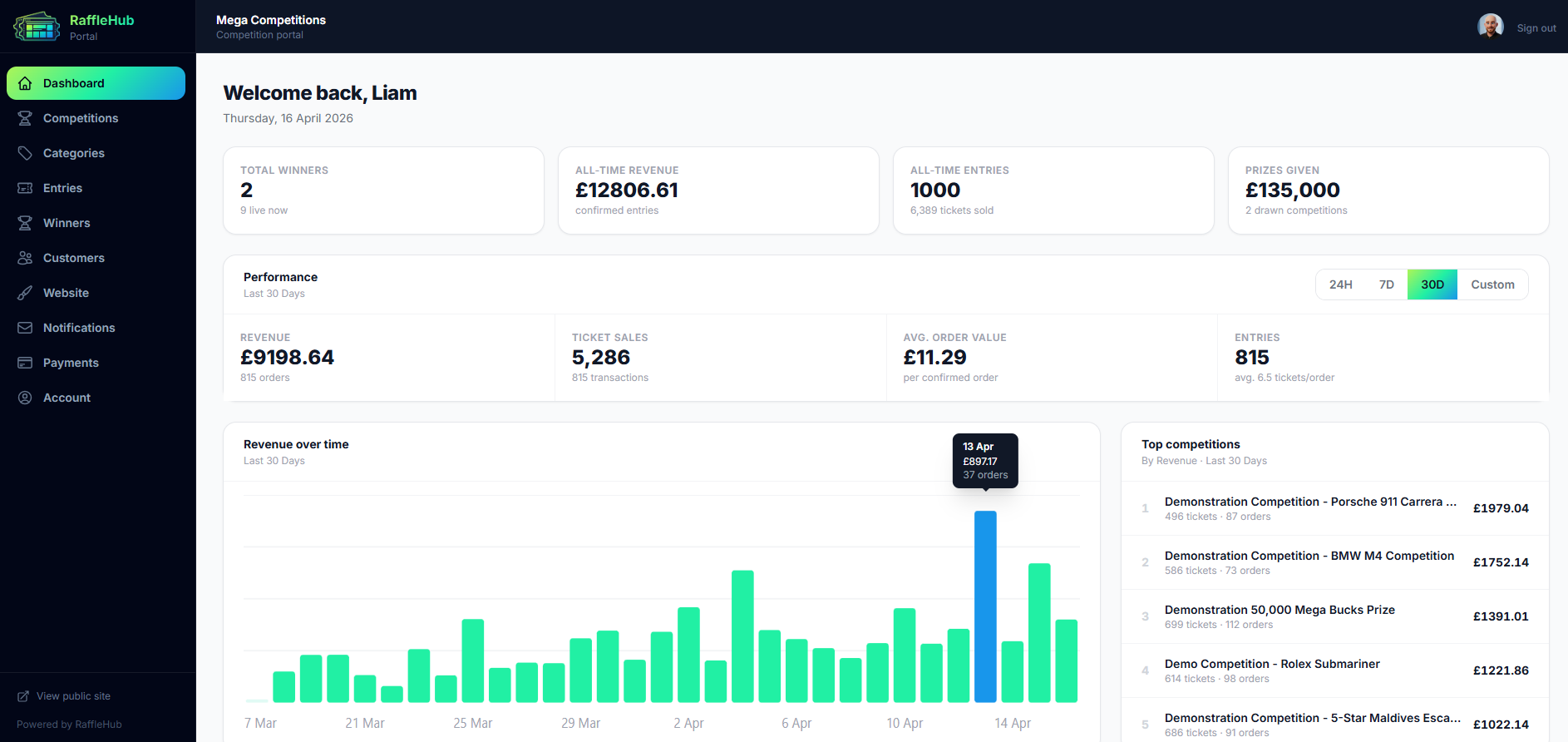Select the 30D time range
Screen dimensions: 1568x742
tap(1432, 284)
